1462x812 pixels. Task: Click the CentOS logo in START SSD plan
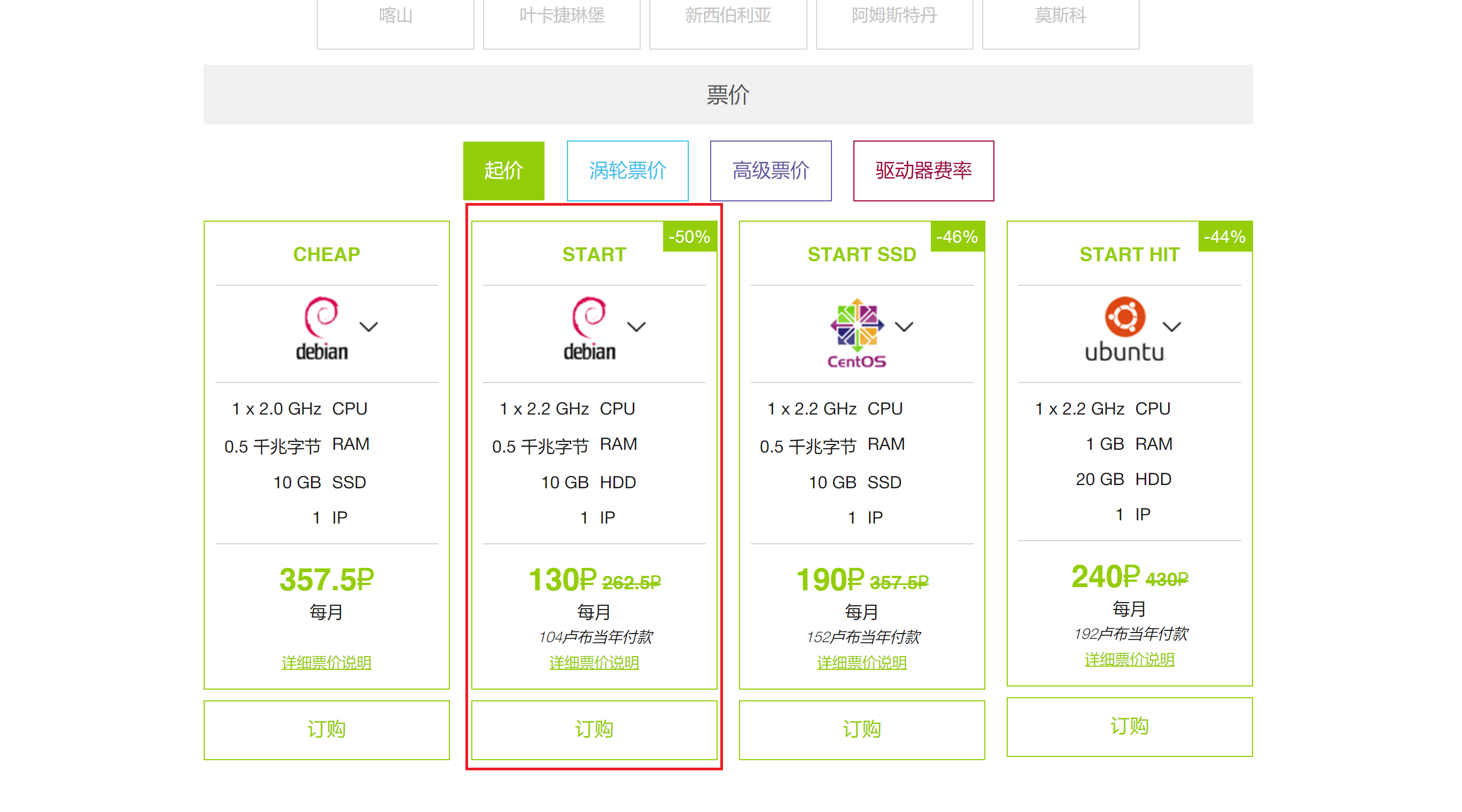[857, 332]
